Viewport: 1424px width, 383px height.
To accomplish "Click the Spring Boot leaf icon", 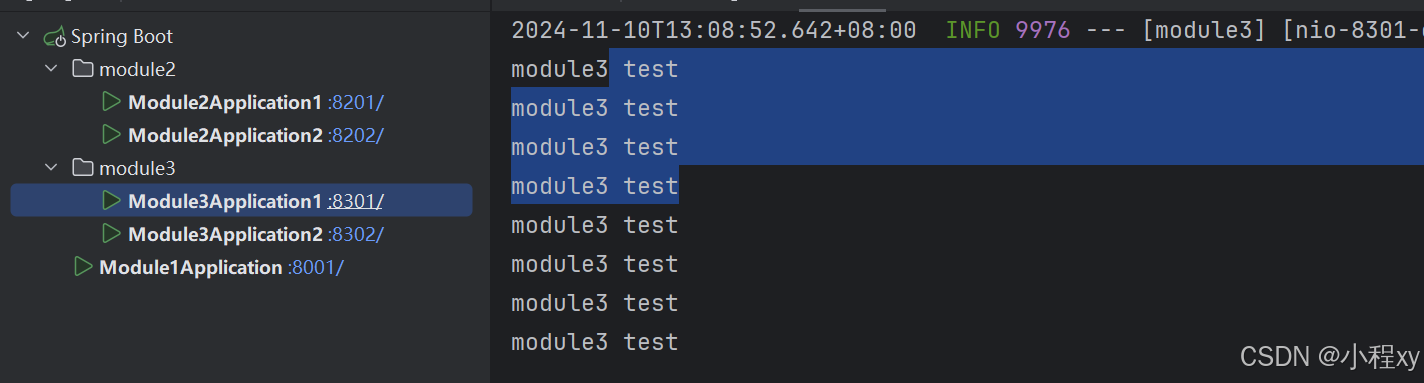I will [x=54, y=37].
